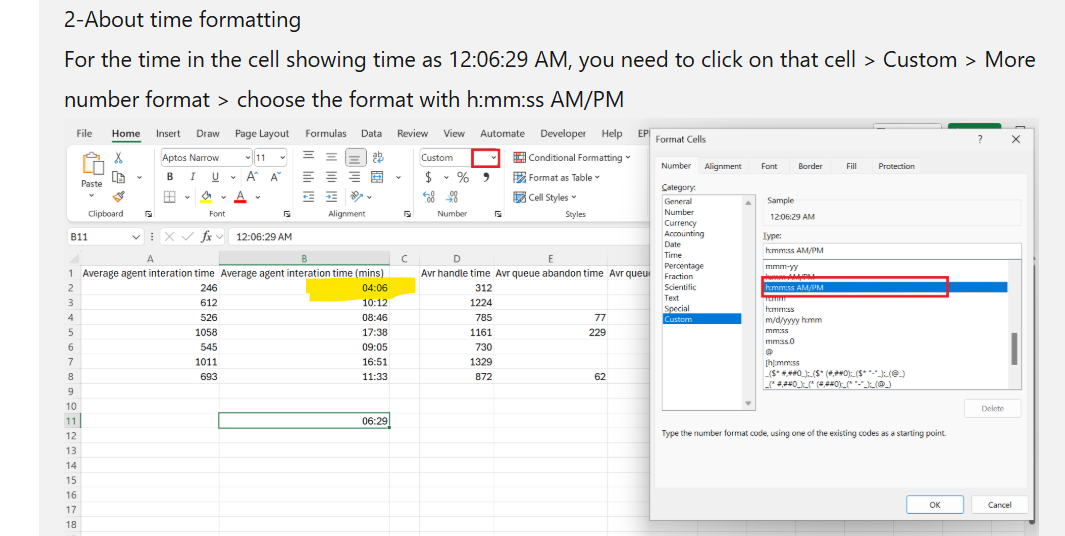Switch to the Page Layout tab
1065x536 pixels.
point(262,133)
